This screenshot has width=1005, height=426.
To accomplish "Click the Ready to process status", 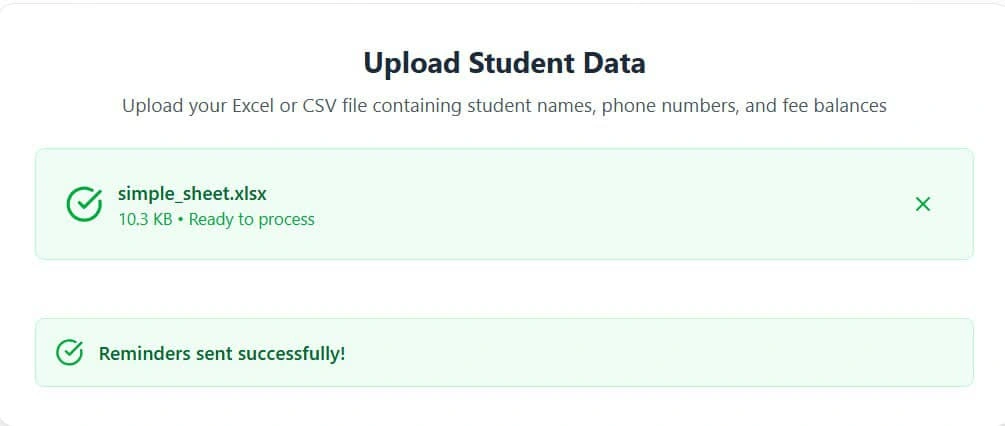I will click(x=252, y=219).
